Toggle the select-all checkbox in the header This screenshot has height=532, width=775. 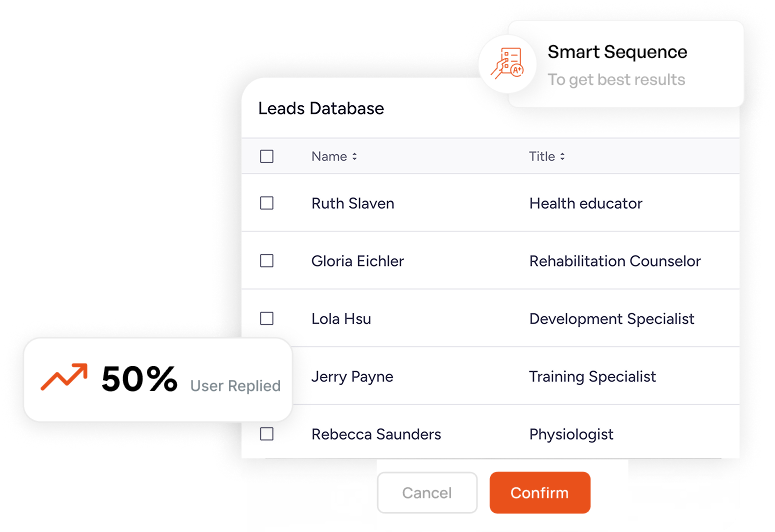[267, 156]
